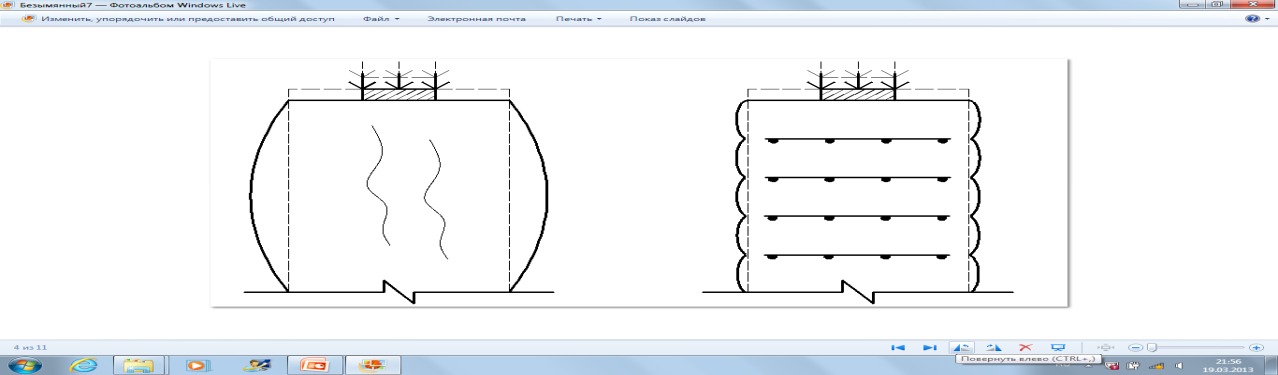
Task: Click the Photo Gallery icon beside edit link
Action: (x=30, y=19)
